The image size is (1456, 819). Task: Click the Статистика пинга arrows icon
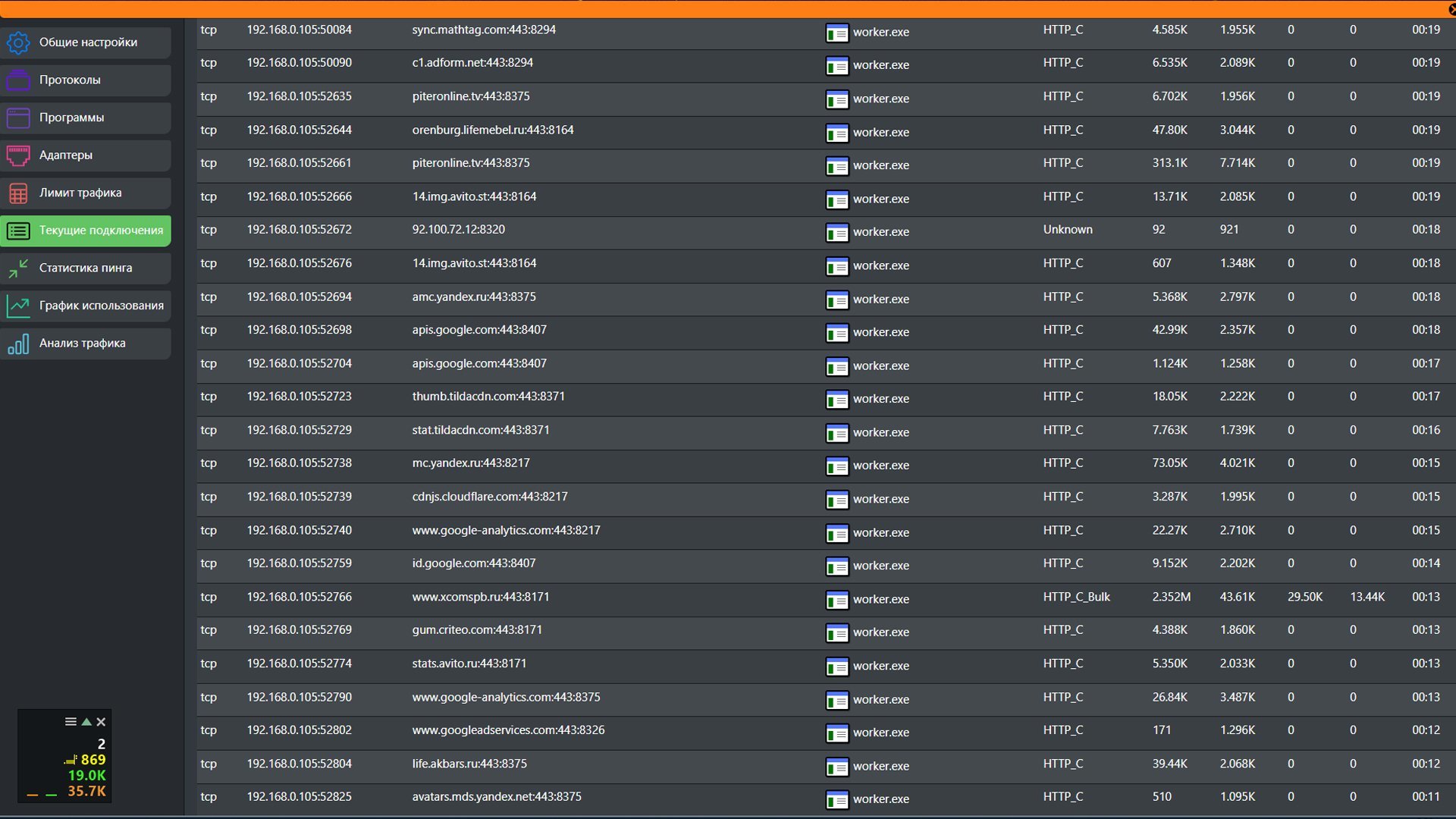click(18, 268)
